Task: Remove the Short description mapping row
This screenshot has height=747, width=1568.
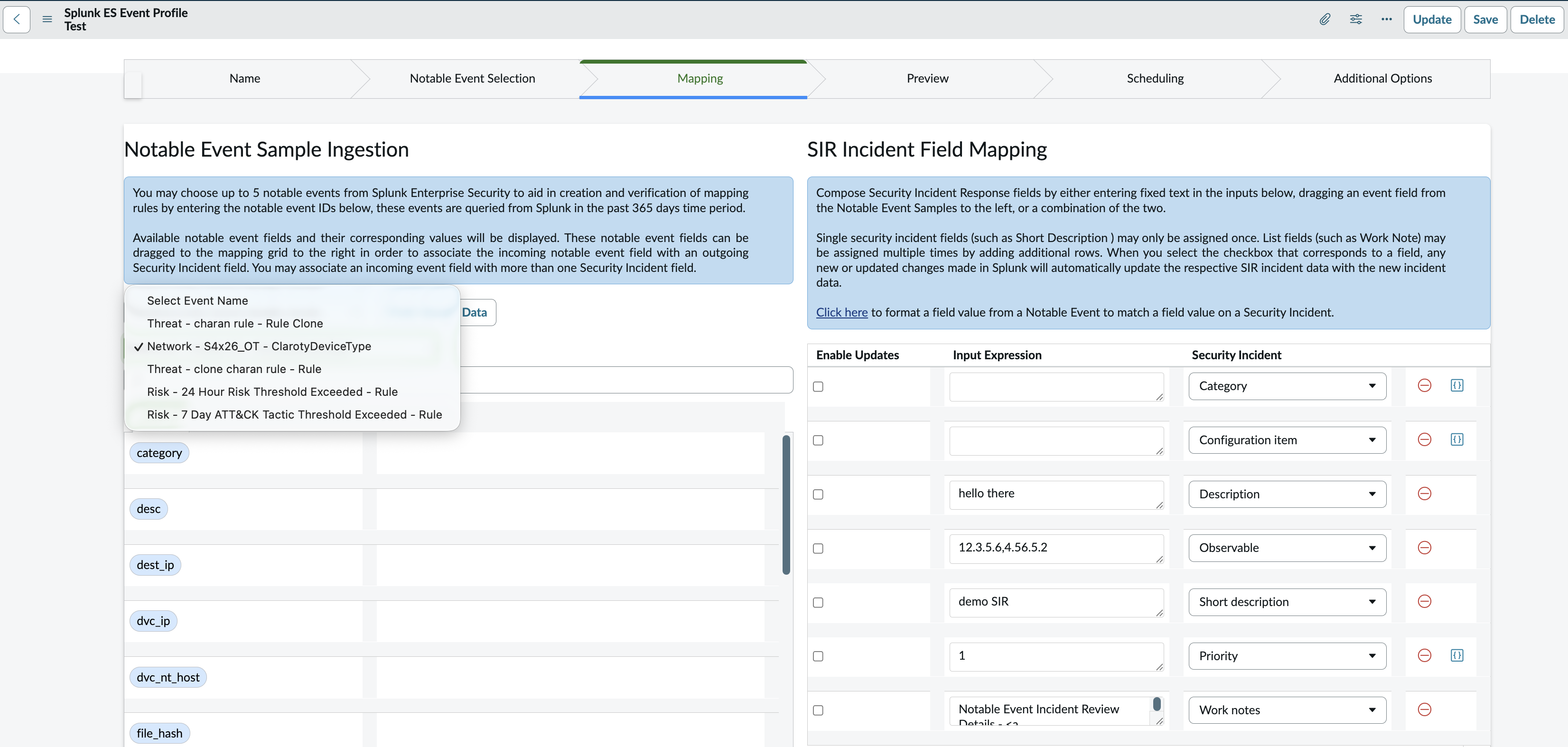Action: [1424, 601]
